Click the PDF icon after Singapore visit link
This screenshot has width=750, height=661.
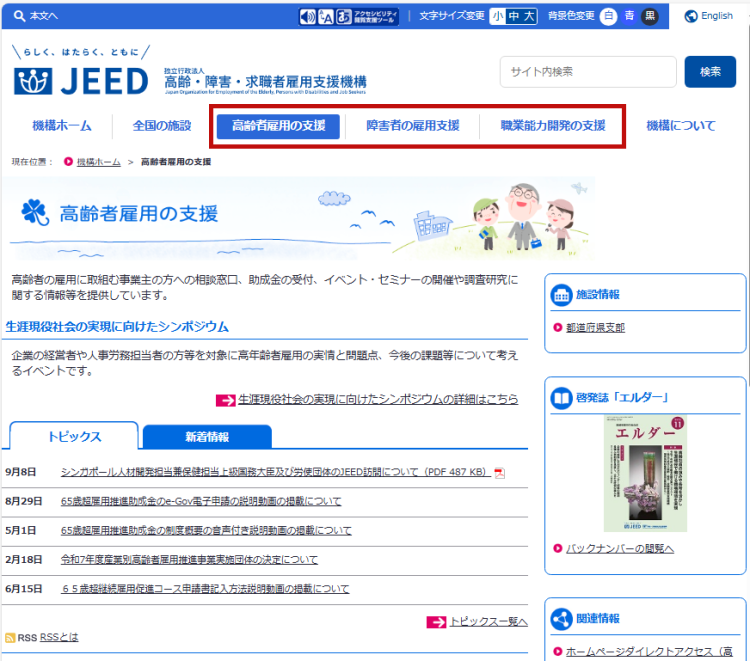(x=499, y=473)
